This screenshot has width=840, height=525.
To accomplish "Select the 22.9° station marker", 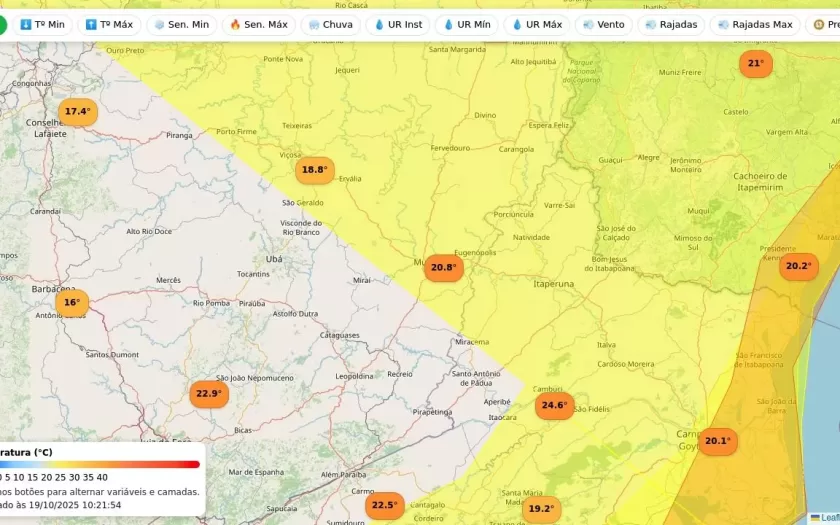I will [208, 394].
